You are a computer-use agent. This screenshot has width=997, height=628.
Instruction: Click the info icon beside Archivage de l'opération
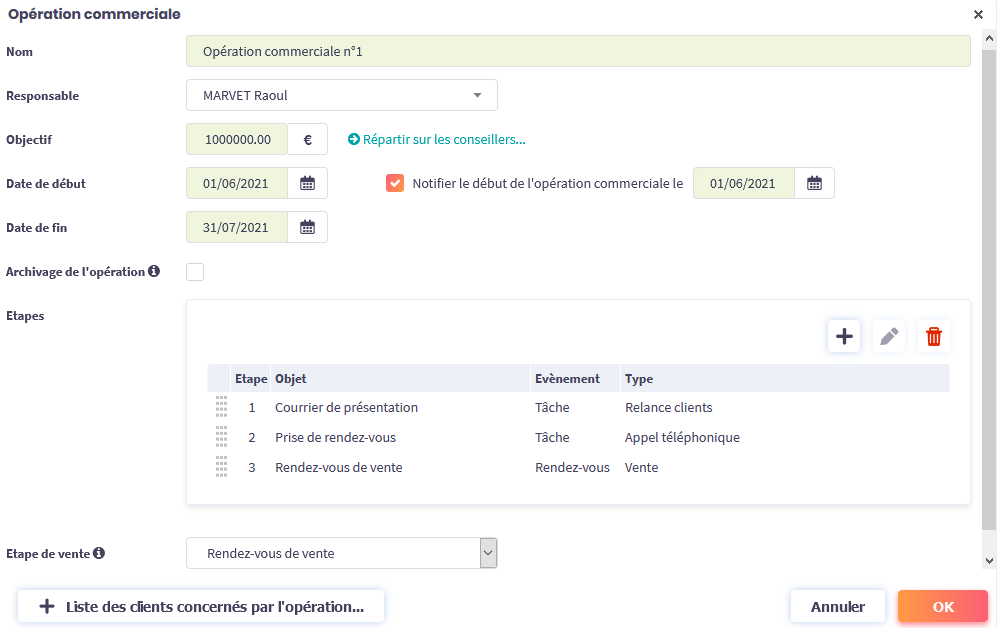(x=154, y=271)
